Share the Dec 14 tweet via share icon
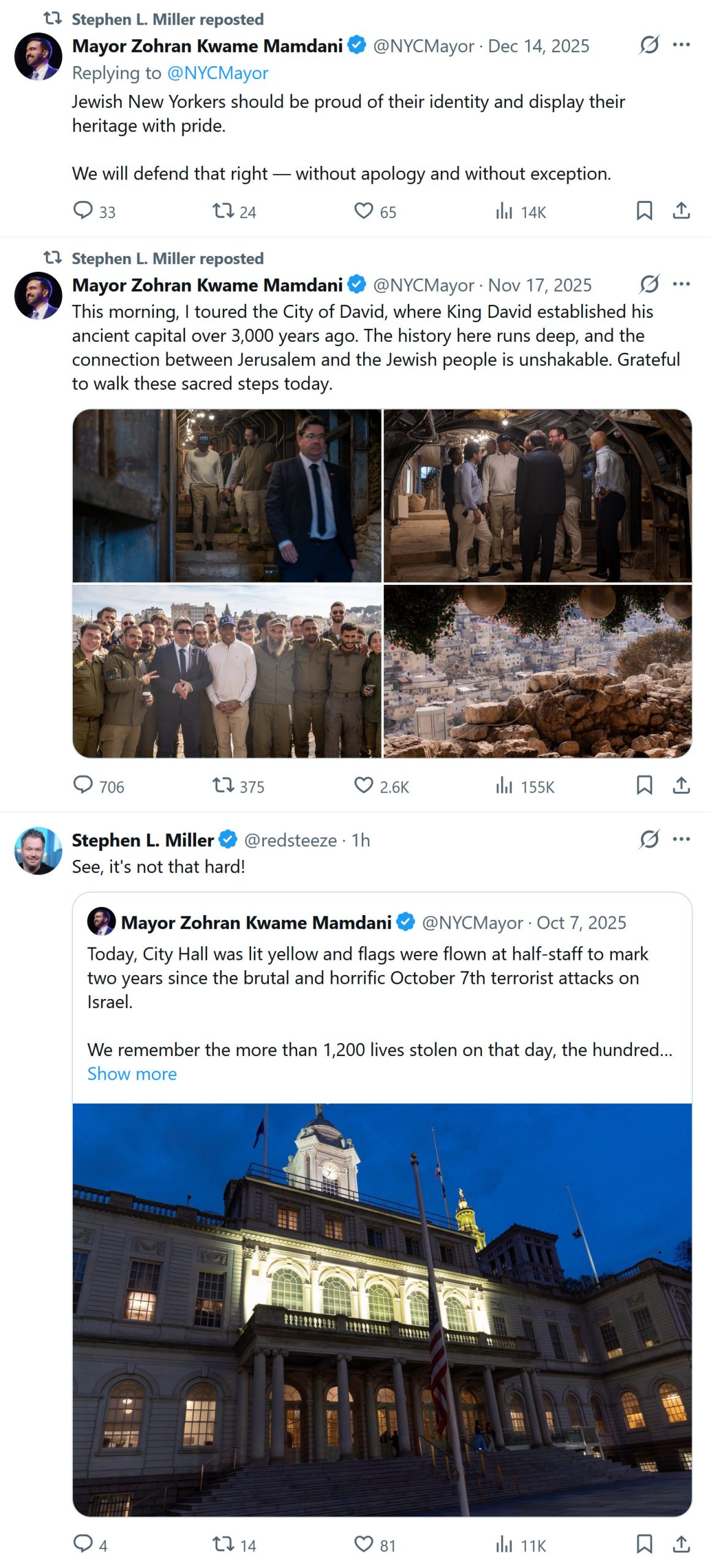The height and width of the screenshot is (1568, 711). (x=681, y=211)
